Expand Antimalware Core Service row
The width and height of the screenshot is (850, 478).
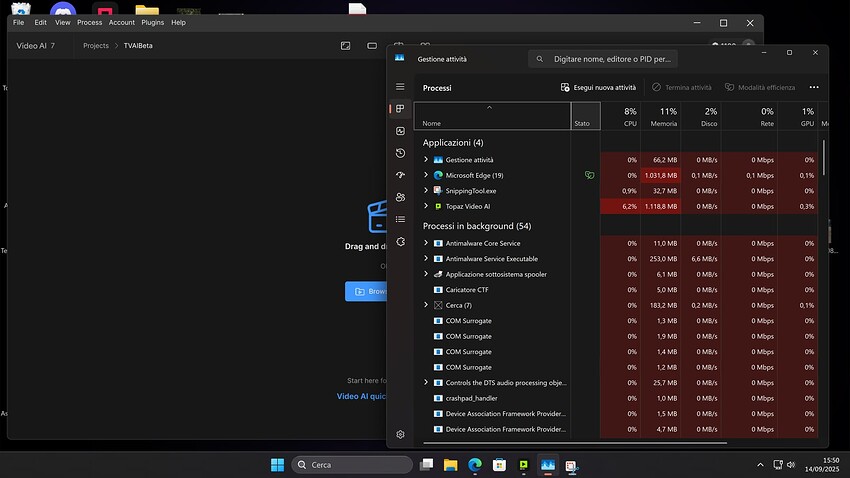[x=426, y=243]
